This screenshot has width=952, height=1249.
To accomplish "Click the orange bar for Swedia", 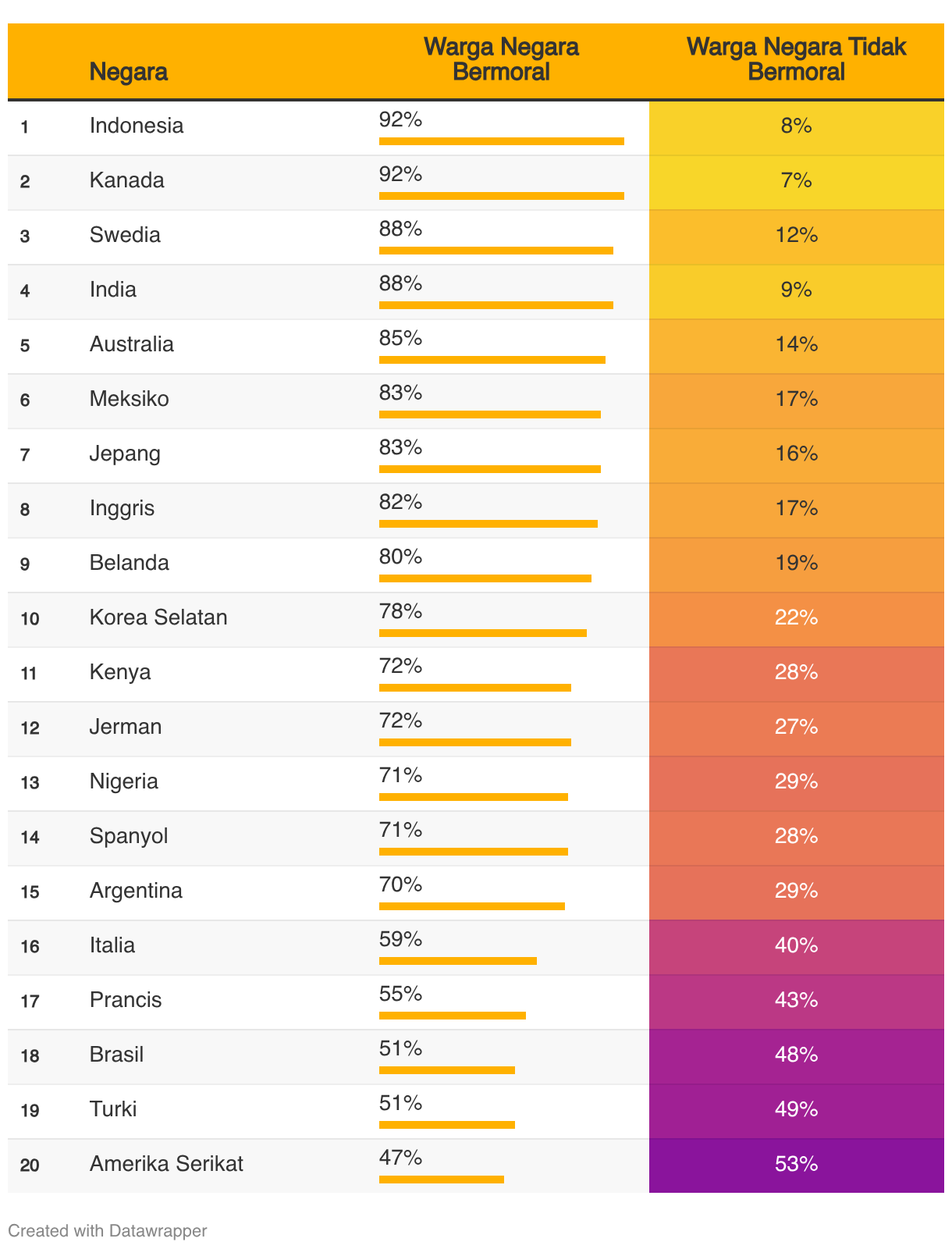I will click(x=496, y=251).
